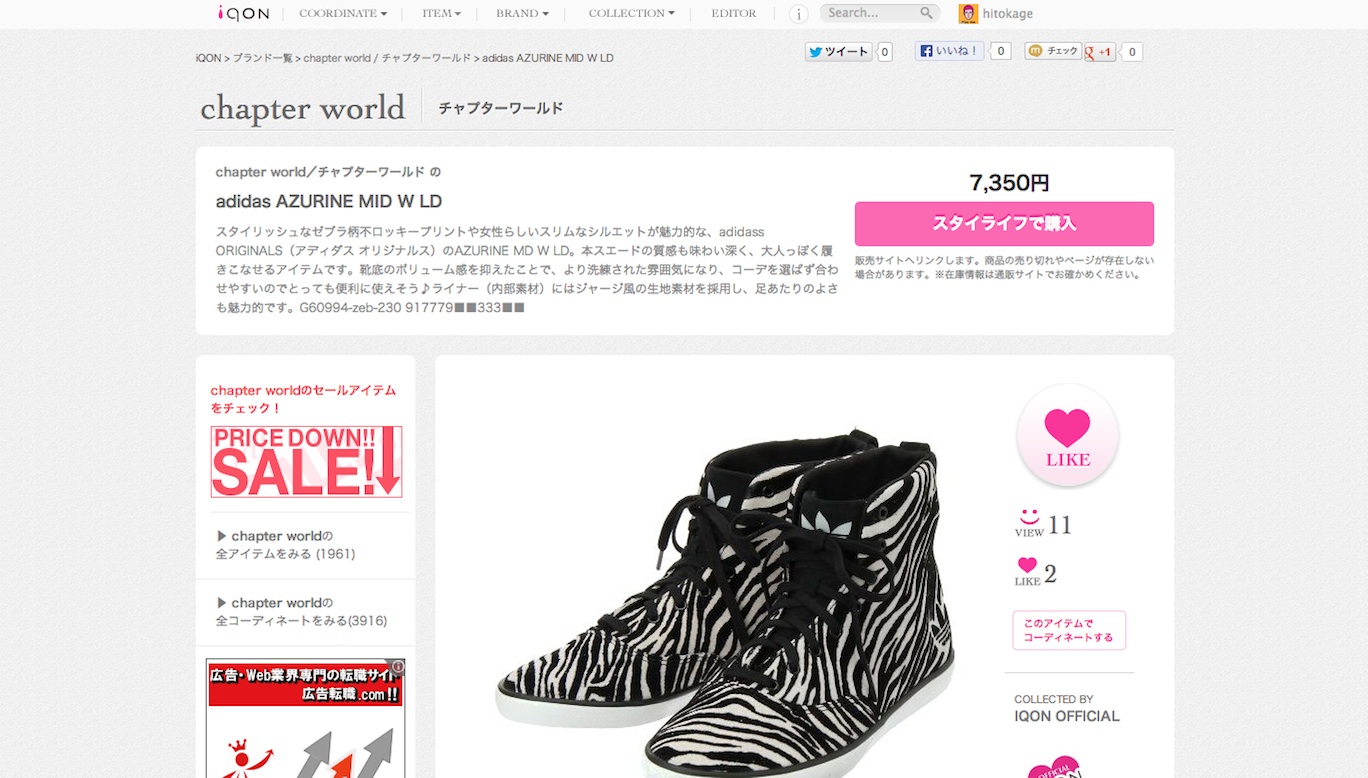Viewport: 1368px width, 778px height.
Task: Click the mixi check share button
Action: [1053, 51]
